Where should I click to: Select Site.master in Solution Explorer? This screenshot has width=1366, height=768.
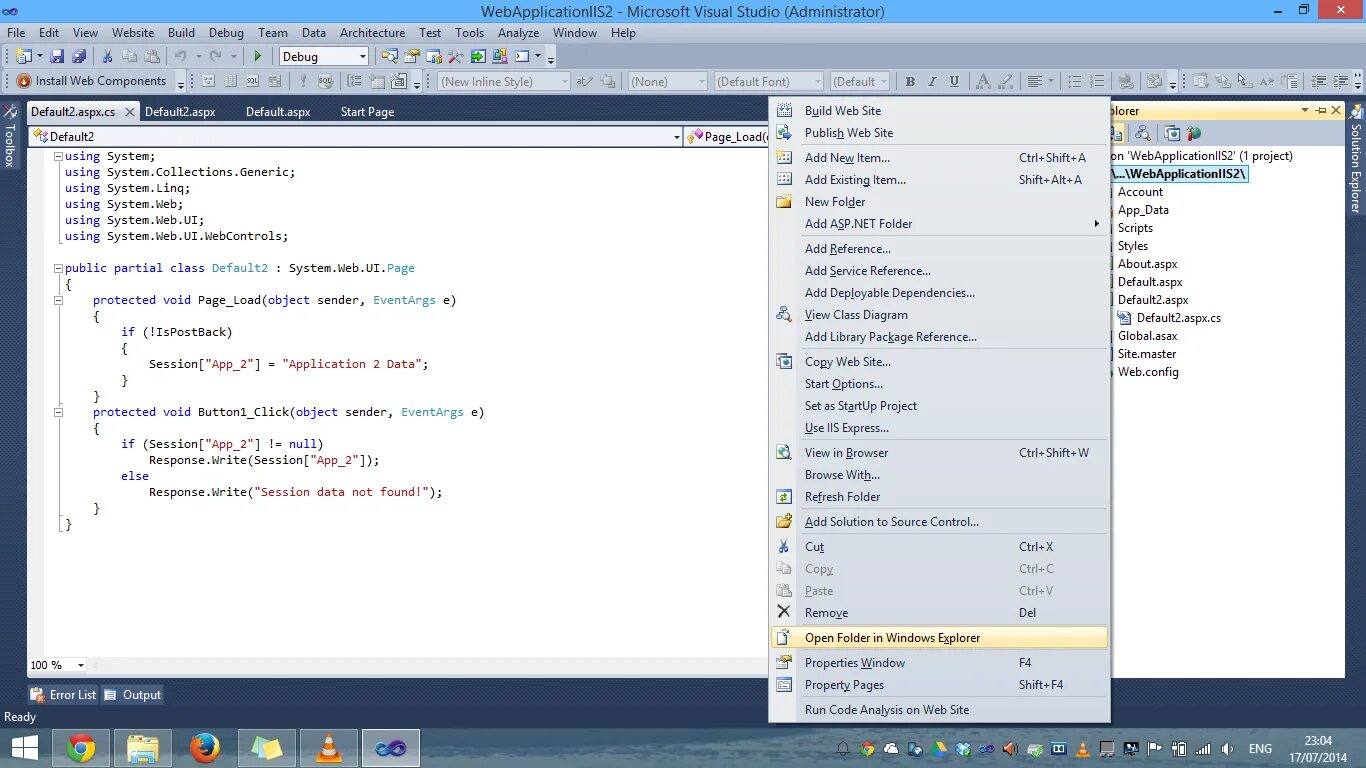point(1147,354)
